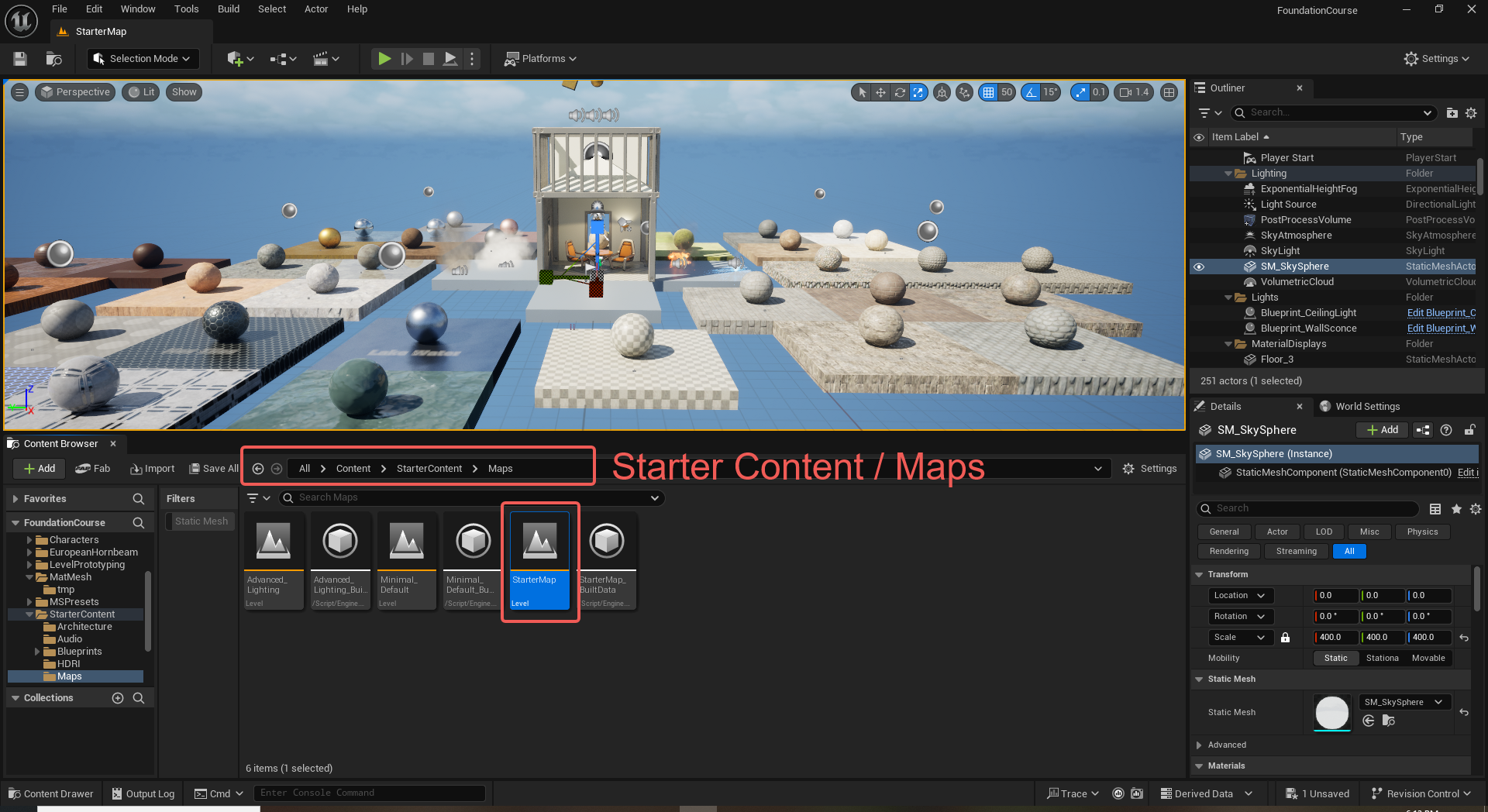
Task: Click the Browse content icon beside Save
Action: click(x=53, y=59)
